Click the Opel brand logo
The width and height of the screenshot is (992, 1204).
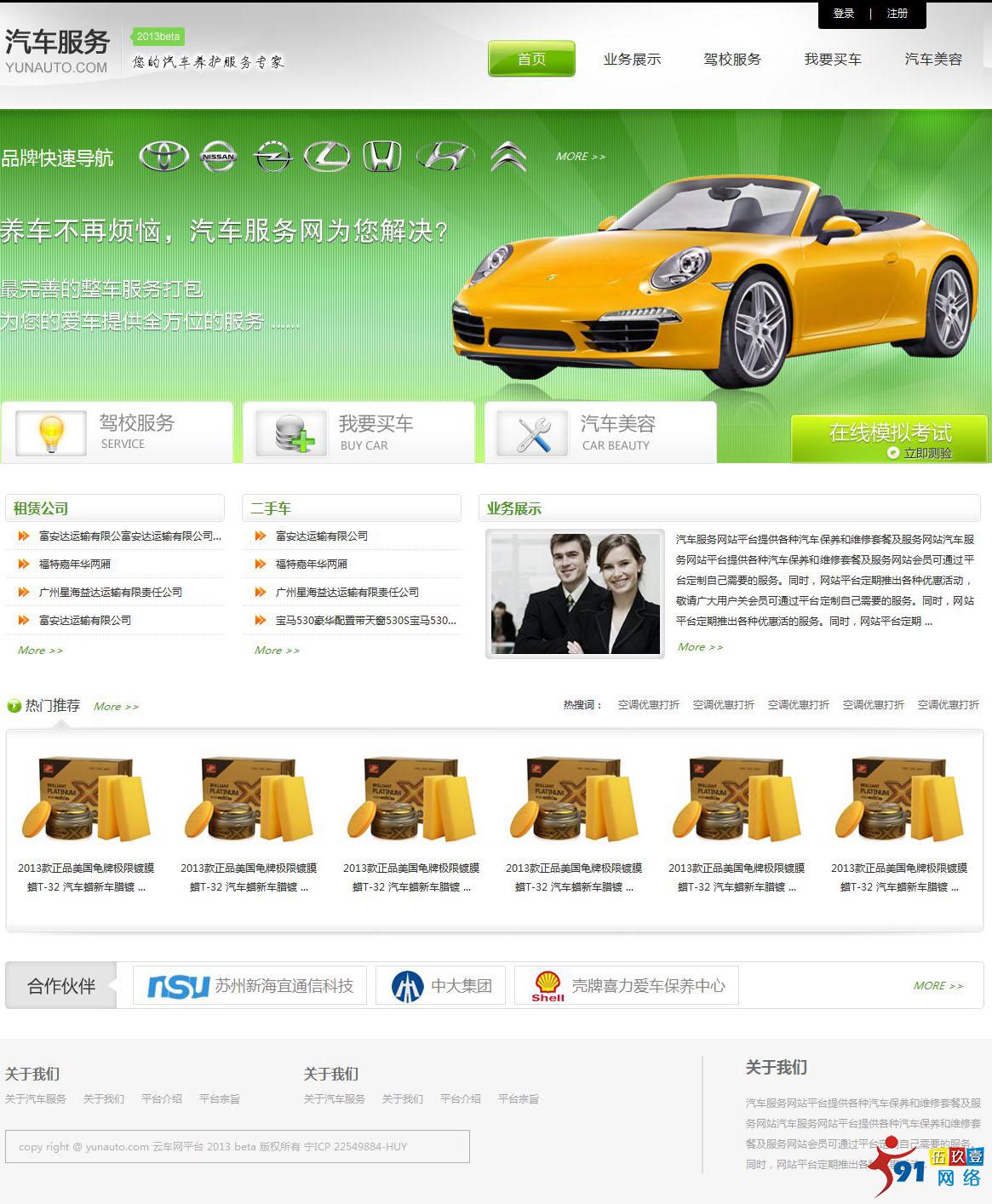272,157
